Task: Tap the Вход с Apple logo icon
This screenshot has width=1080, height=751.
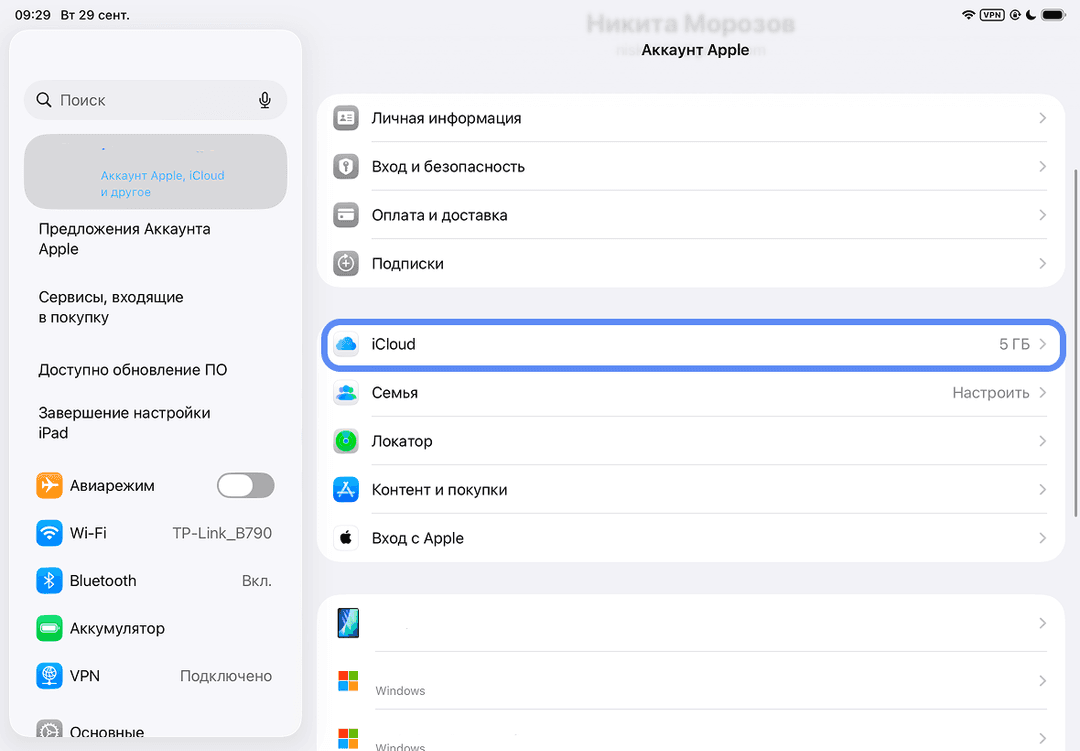Action: [346, 538]
